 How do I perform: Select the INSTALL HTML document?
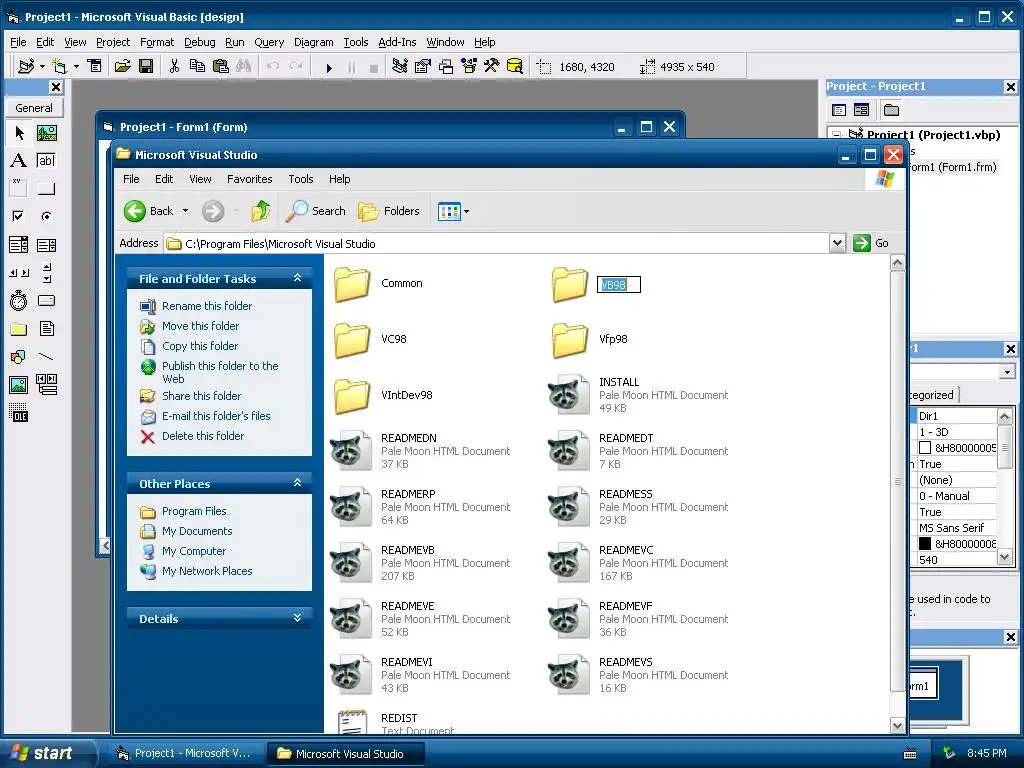pos(637,394)
